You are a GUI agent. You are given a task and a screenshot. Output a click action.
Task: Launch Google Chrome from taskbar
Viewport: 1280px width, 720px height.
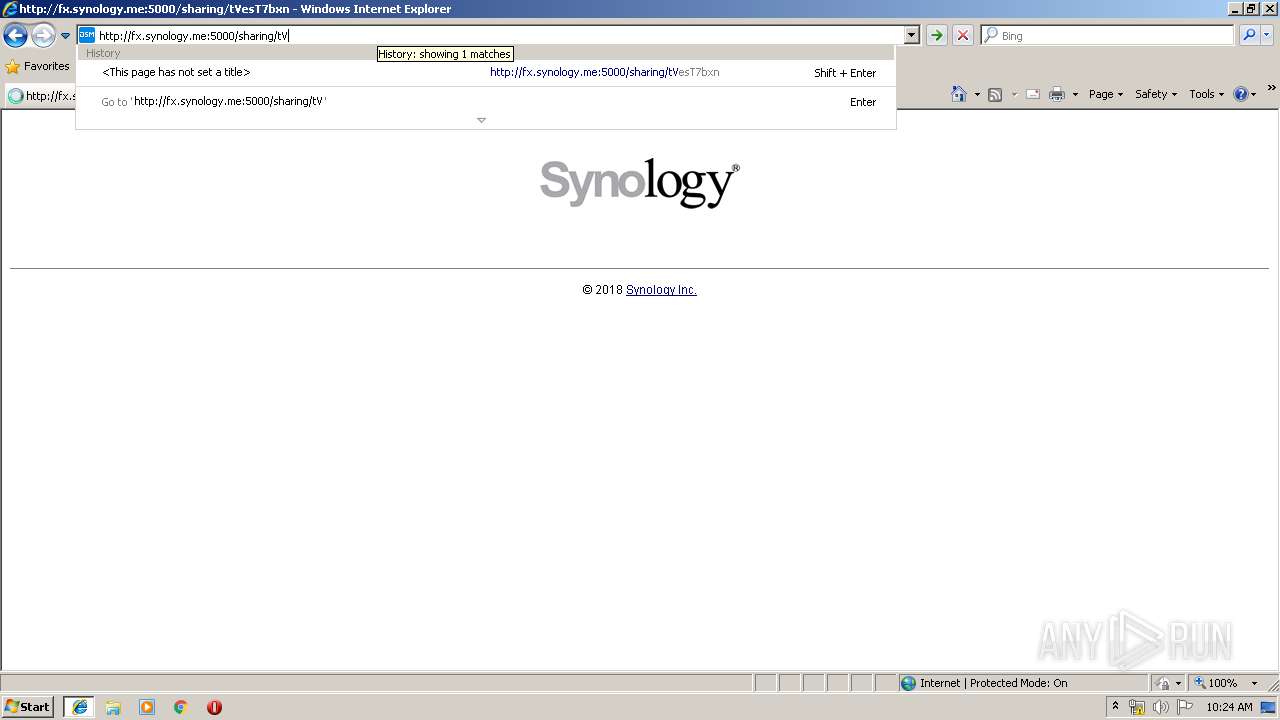click(181, 707)
